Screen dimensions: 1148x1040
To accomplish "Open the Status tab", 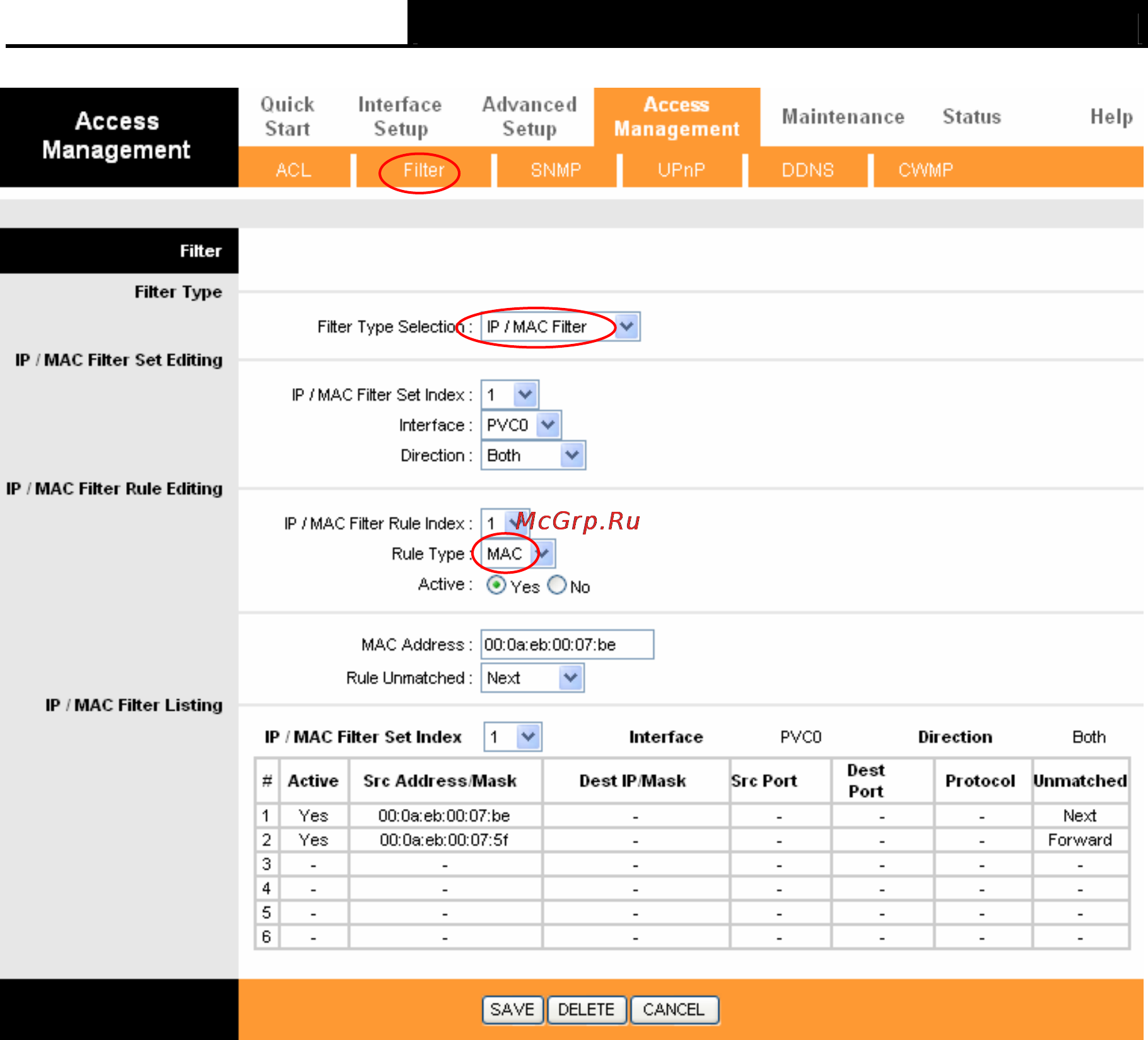I will (971, 117).
